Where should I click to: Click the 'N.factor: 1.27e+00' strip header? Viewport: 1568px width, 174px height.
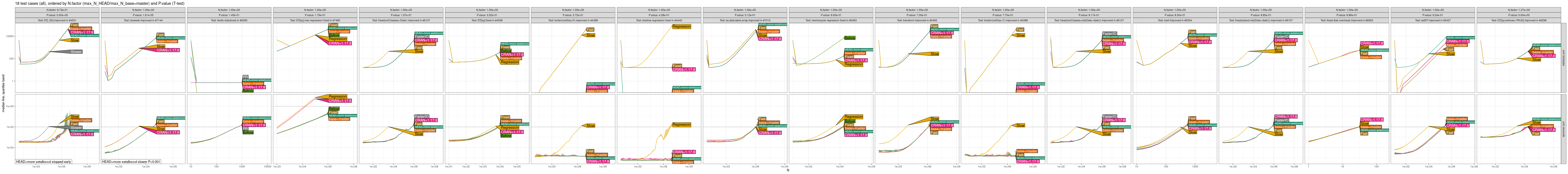click(x=1519, y=10)
